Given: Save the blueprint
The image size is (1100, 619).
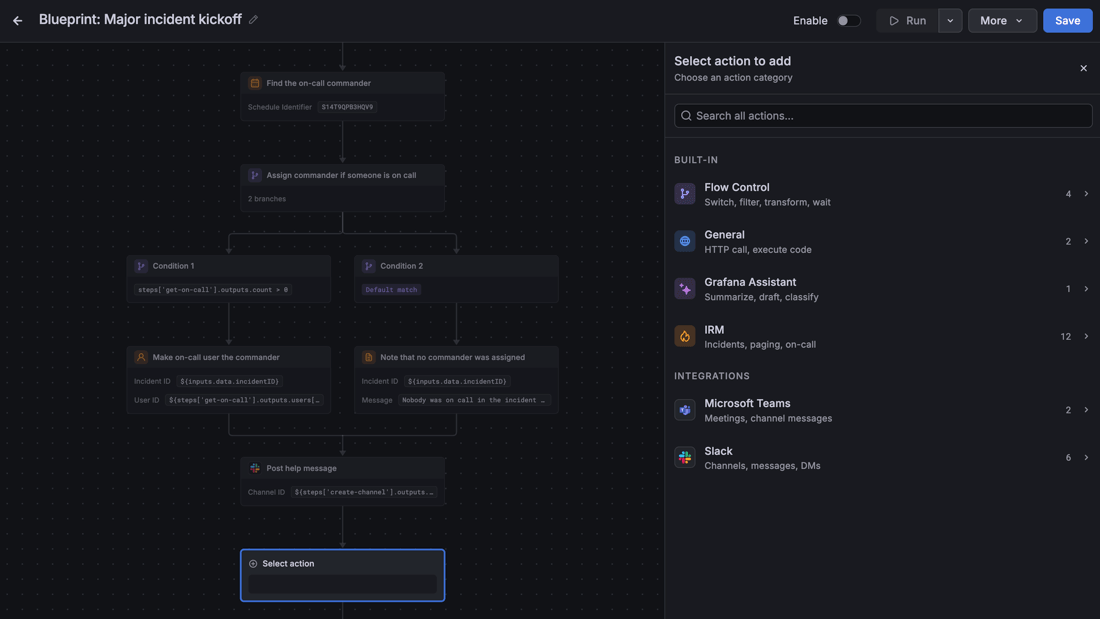Looking at the screenshot, I should pyautogui.click(x=1067, y=20).
